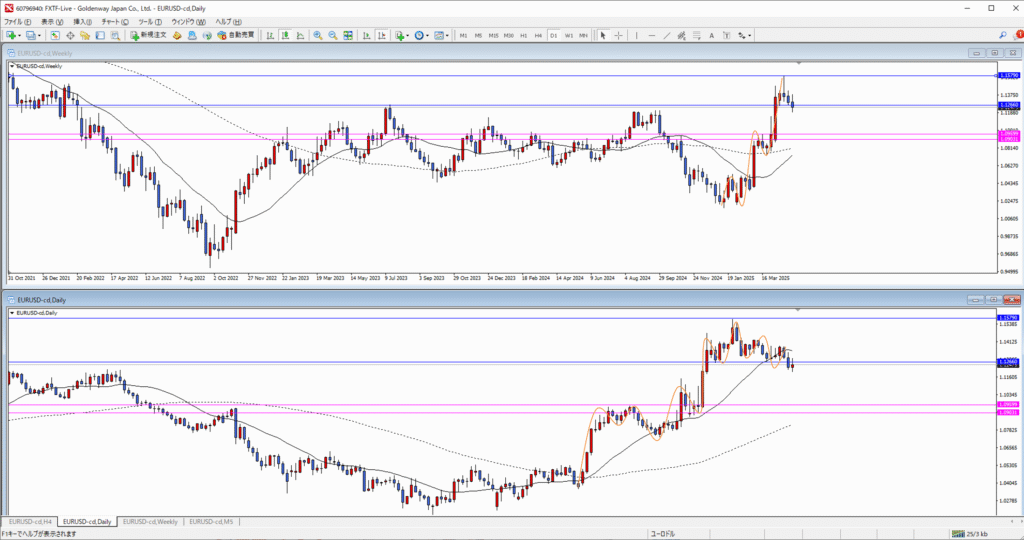
Task: Show the Market Watch panel icon
Action: point(55,35)
